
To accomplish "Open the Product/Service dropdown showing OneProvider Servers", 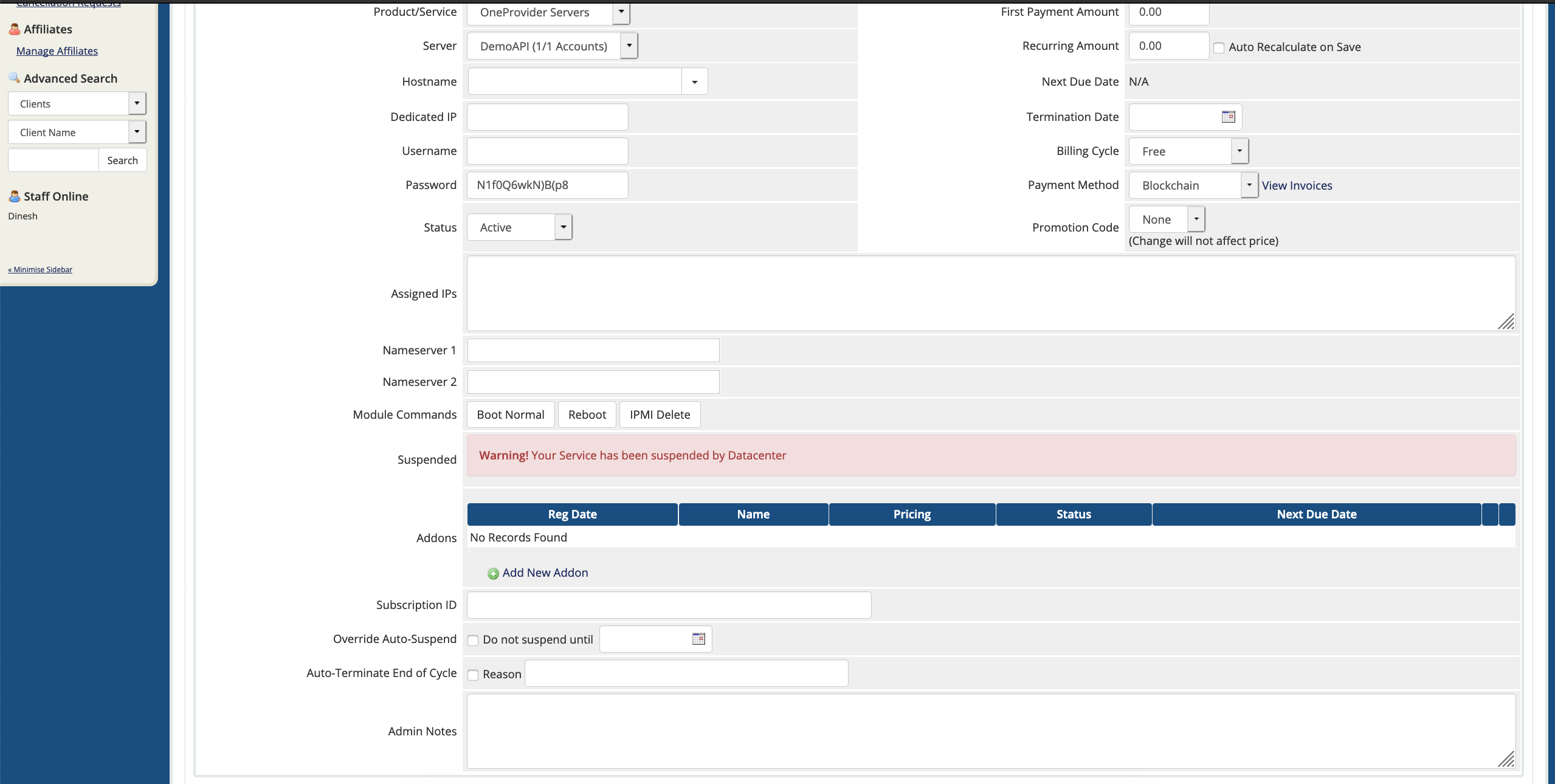I will coord(621,12).
